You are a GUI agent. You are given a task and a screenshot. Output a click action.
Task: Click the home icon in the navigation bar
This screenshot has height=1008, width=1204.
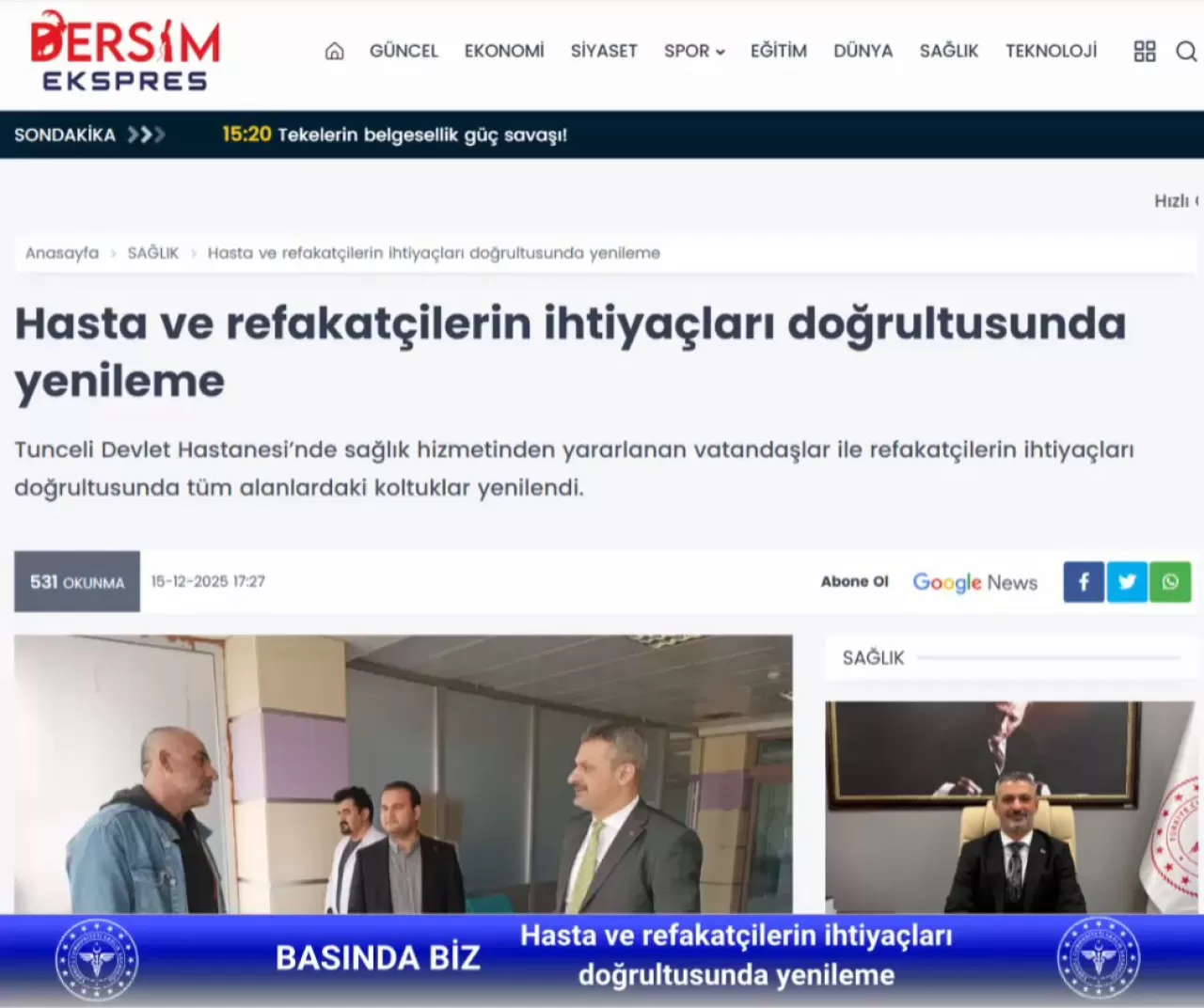(x=333, y=52)
